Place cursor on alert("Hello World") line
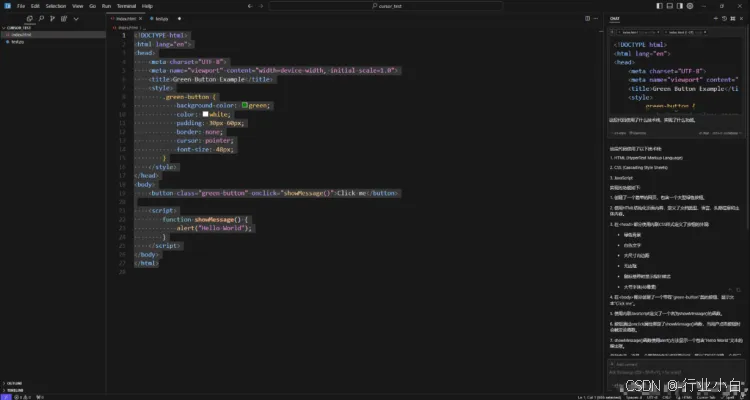750x400 pixels. click(214, 228)
